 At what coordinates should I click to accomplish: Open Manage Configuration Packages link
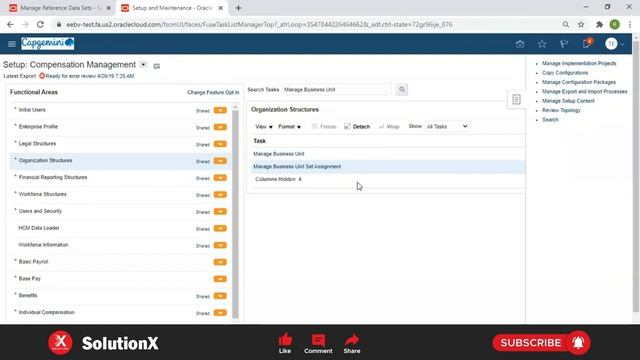pos(579,82)
